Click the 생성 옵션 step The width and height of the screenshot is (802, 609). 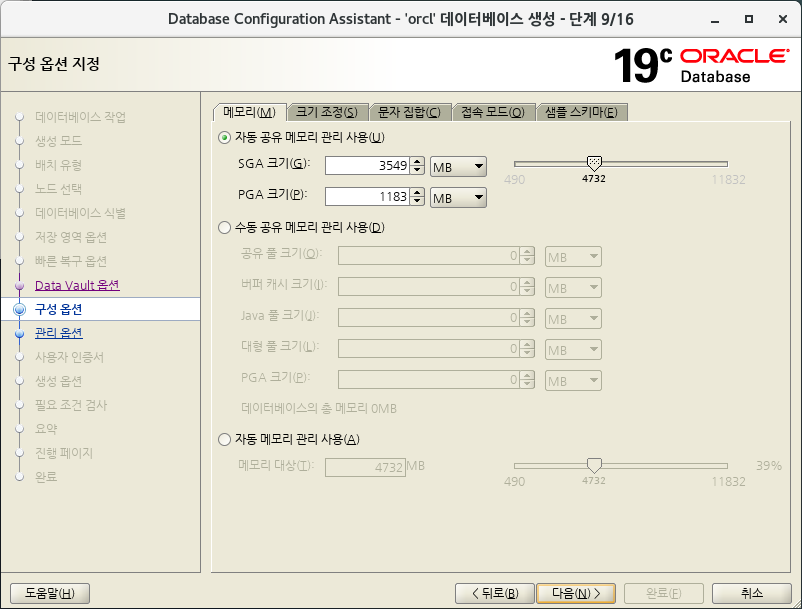58,381
